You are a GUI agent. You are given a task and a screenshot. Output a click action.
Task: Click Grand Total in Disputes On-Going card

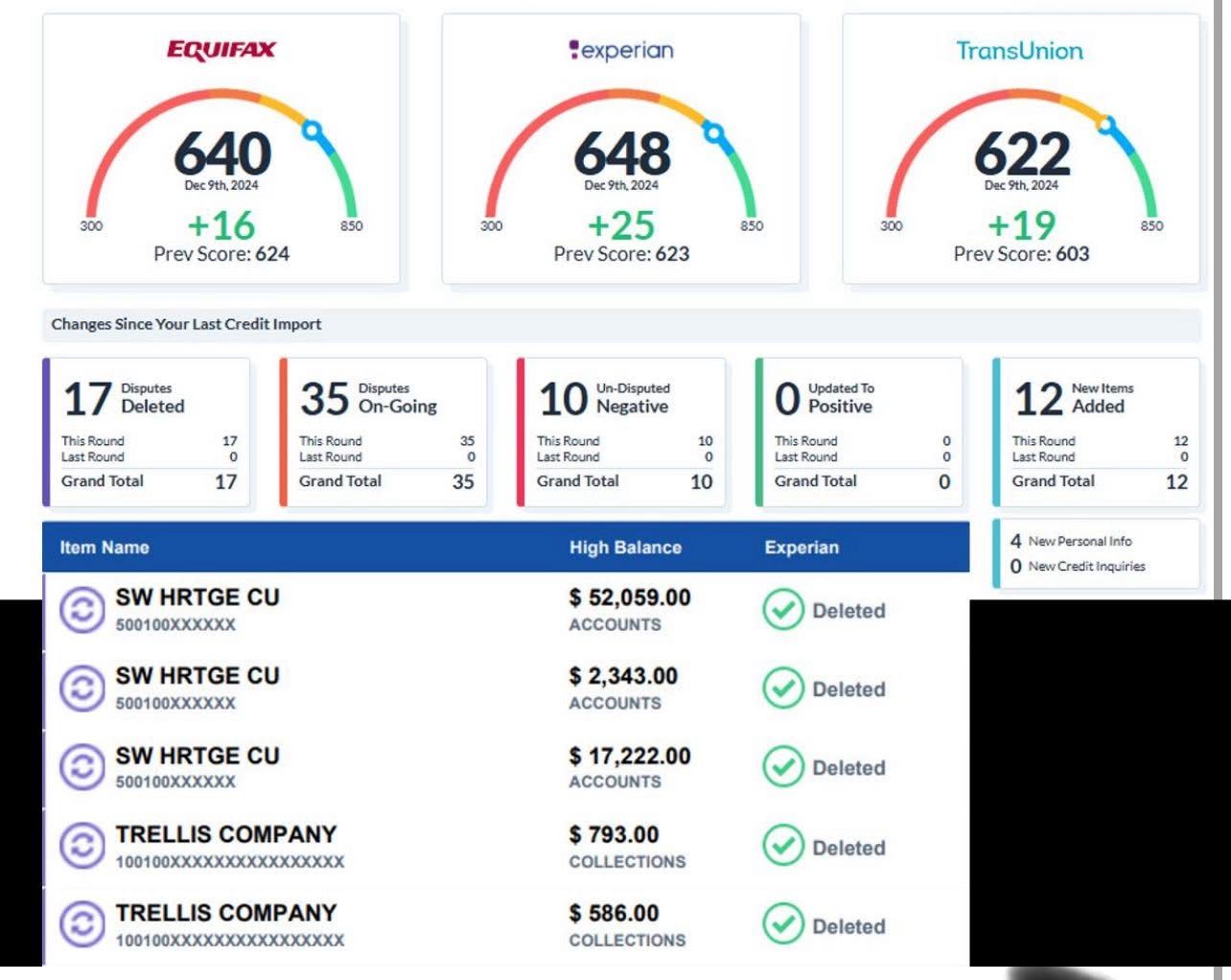click(340, 481)
